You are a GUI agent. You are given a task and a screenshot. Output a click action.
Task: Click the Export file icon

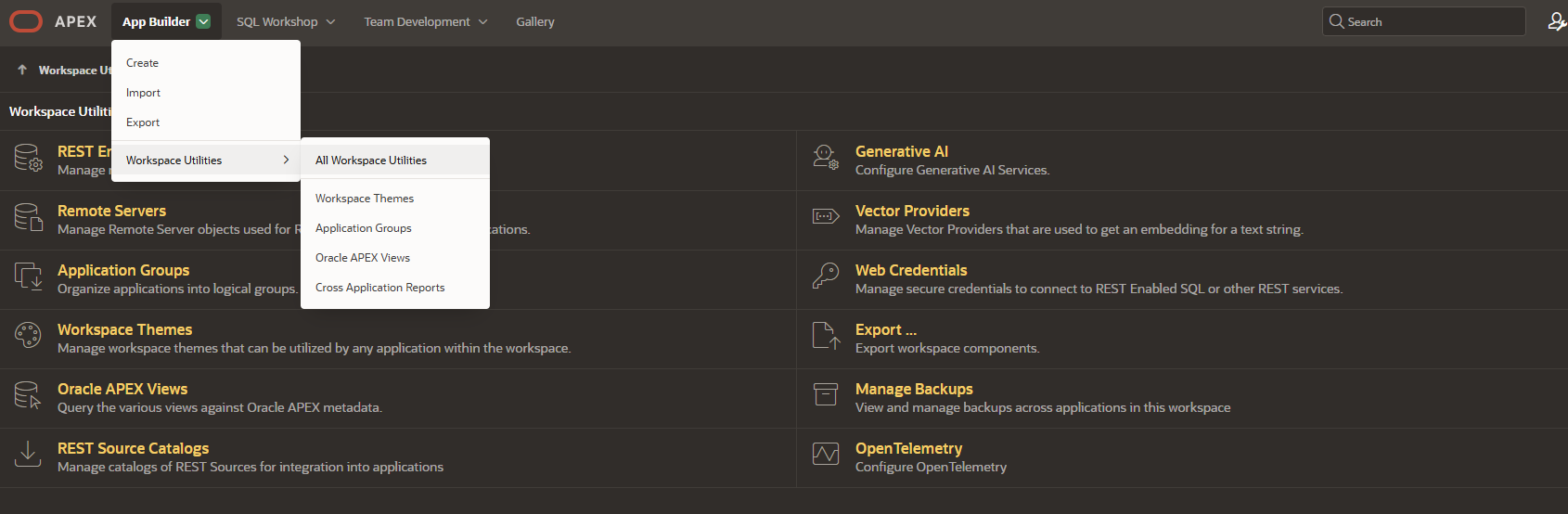[x=826, y=336]
